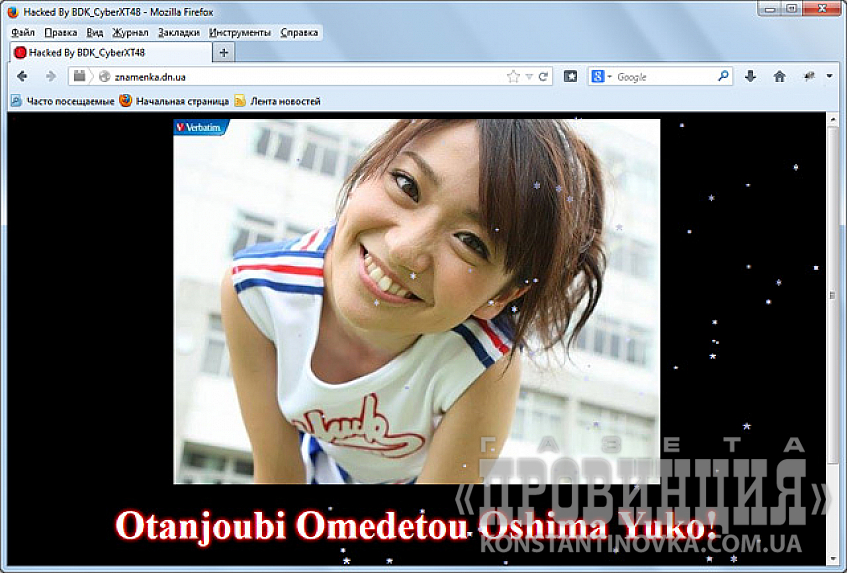Click the bookmarks list icon beside search box
The image size is (847, 573).
[571, 76]
